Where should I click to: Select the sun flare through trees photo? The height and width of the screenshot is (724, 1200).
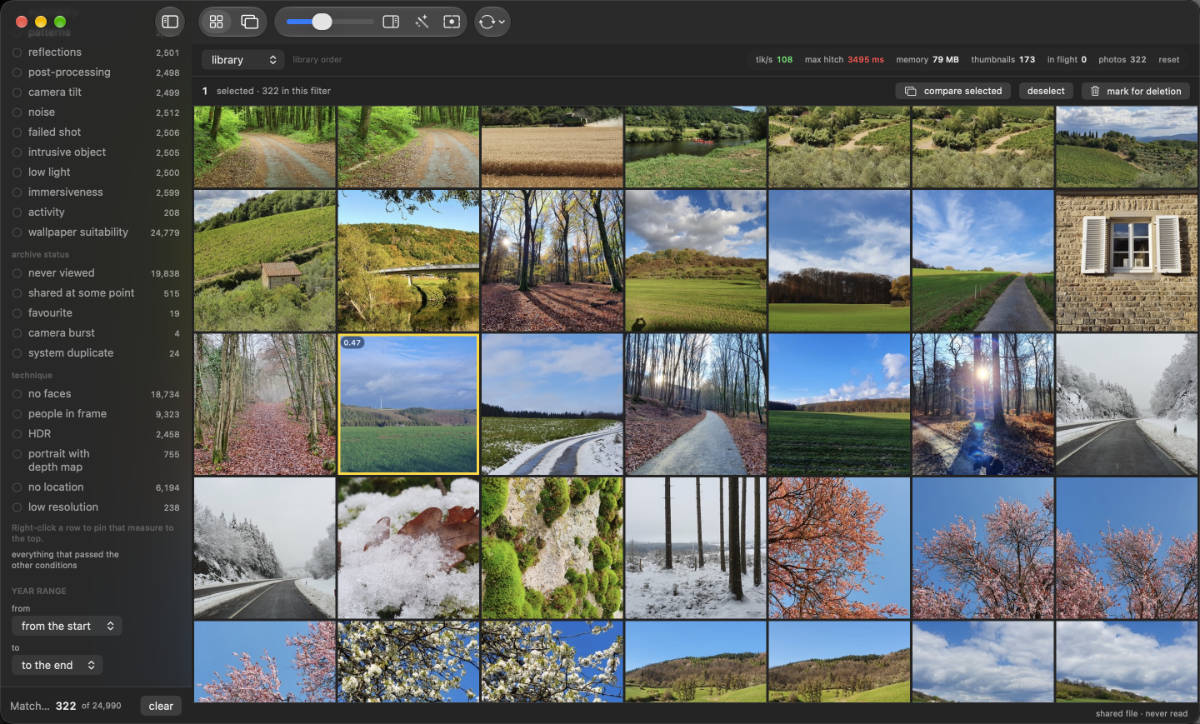(983, 404)
